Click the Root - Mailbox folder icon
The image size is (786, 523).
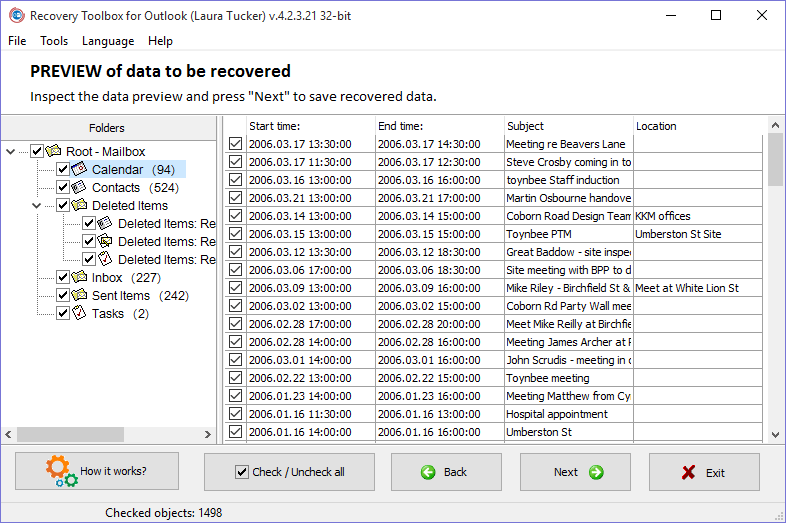pyautogui.click(x=53, y=150)
